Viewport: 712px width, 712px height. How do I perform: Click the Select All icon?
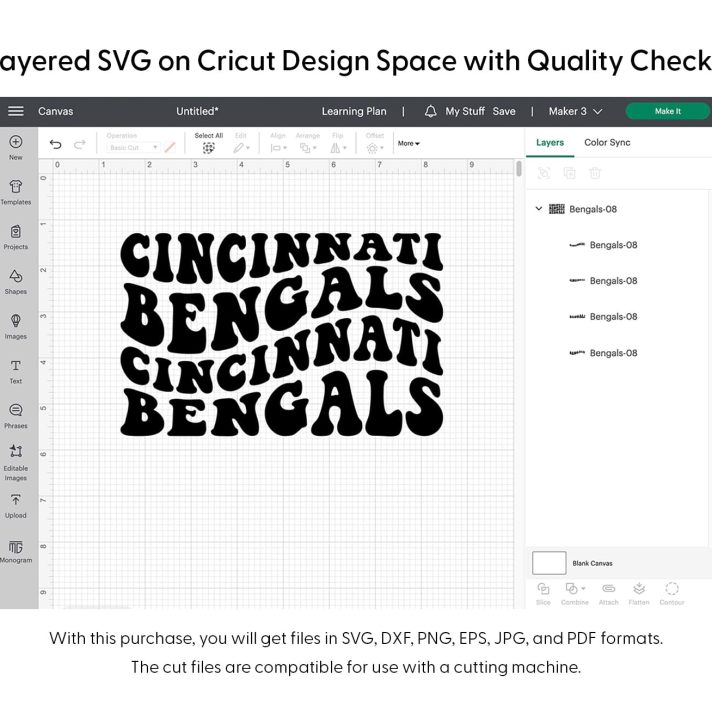(208, 148)
